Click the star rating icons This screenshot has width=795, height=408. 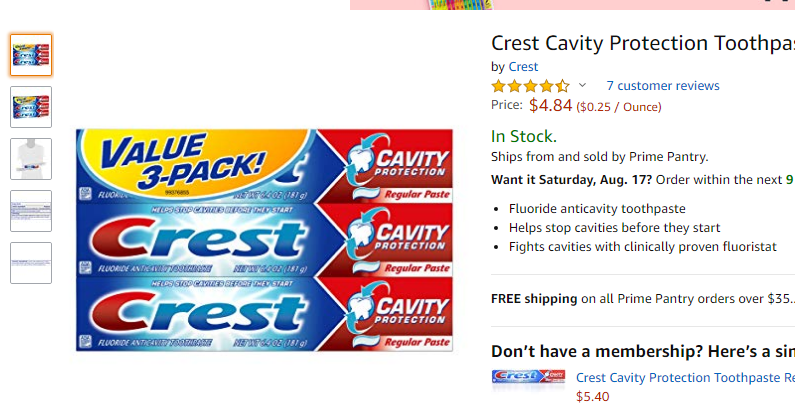click(x=530, y=86)
